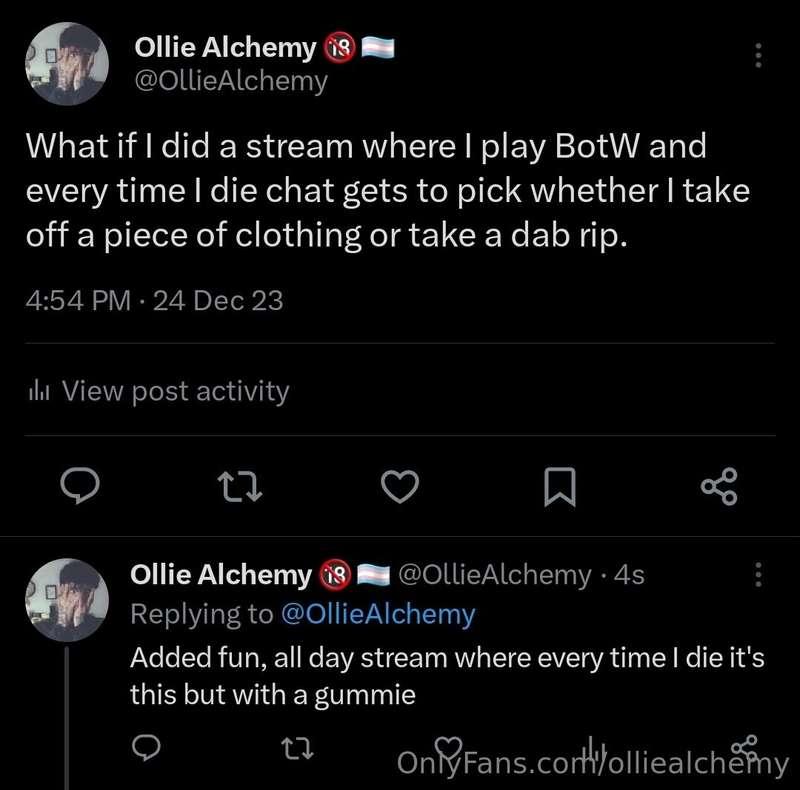The width and height of the screenshot is (800, 790).
Task: Open the main post's three-dot menu
Action: [x=758, y=55]
